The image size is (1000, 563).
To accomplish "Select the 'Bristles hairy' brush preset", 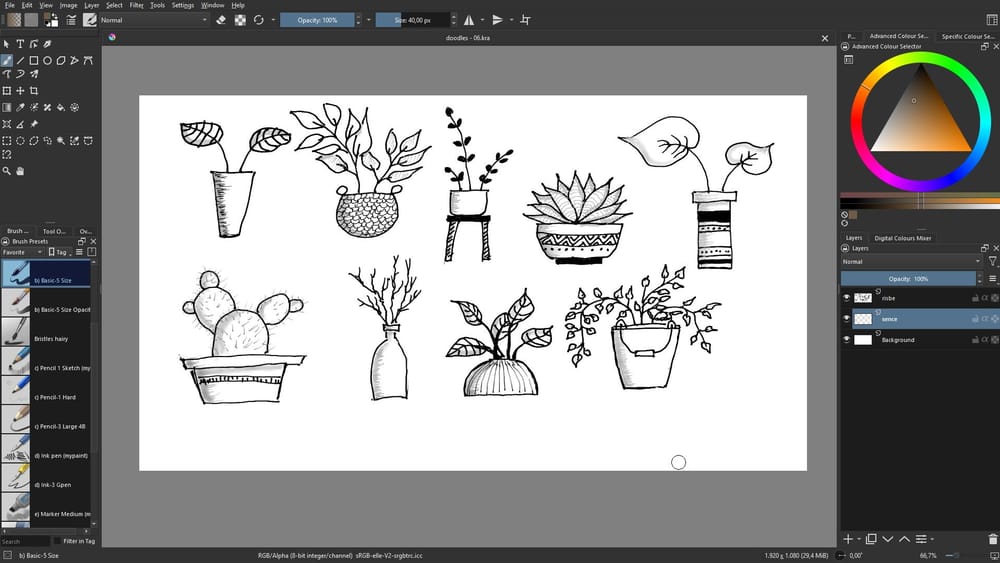I will (46, 332).
